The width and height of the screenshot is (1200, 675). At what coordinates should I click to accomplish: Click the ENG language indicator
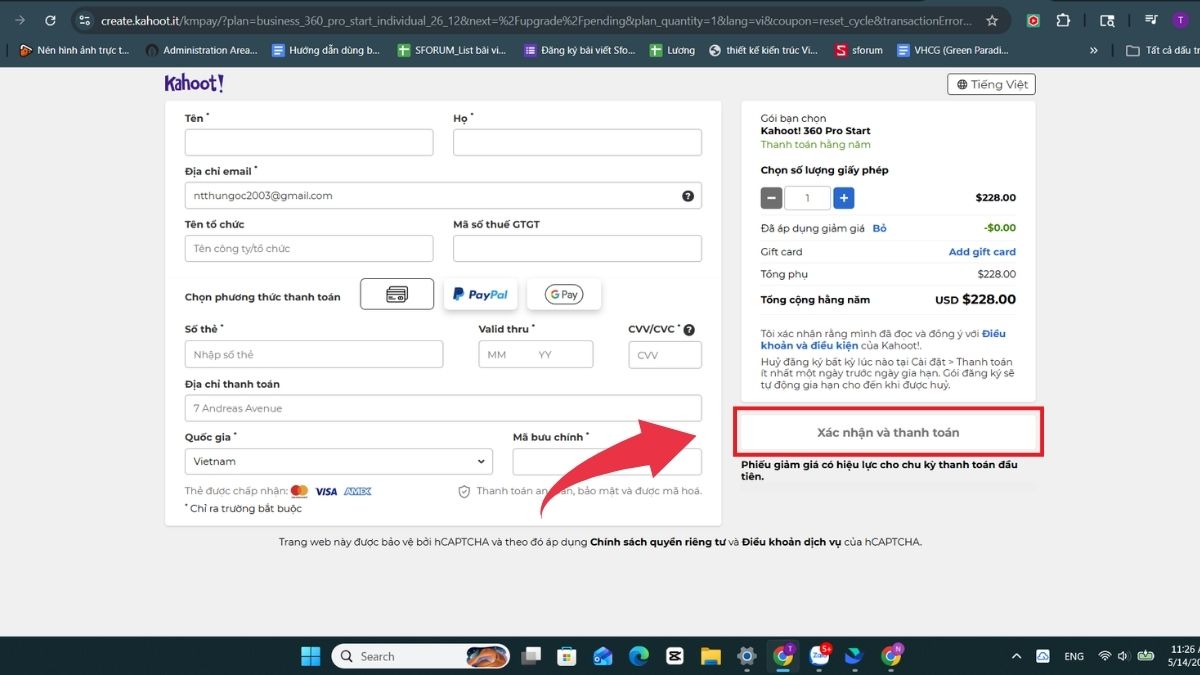point(1074,656)
